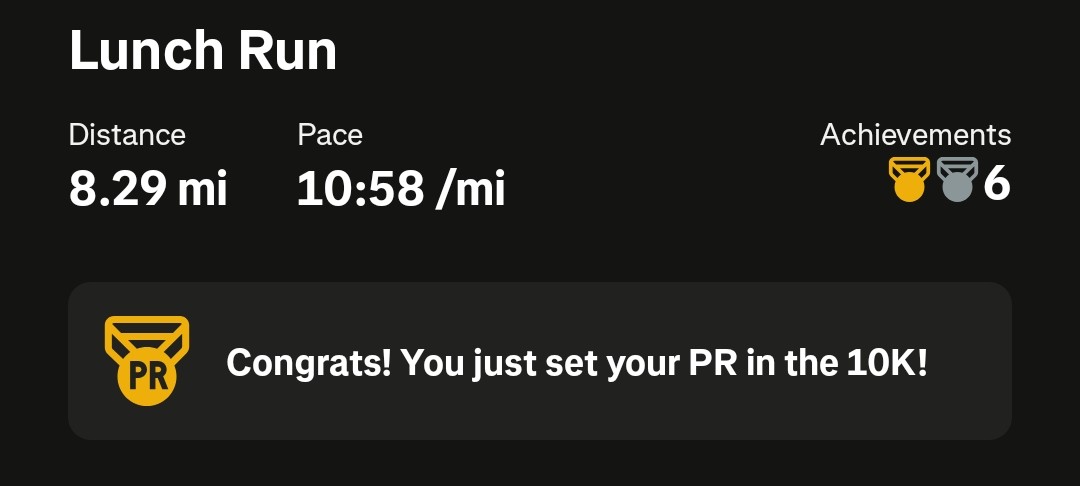This screenshot has height=486, width=1080.
Task: Click the ribbon top of PR medal
Action: [146, 330]
